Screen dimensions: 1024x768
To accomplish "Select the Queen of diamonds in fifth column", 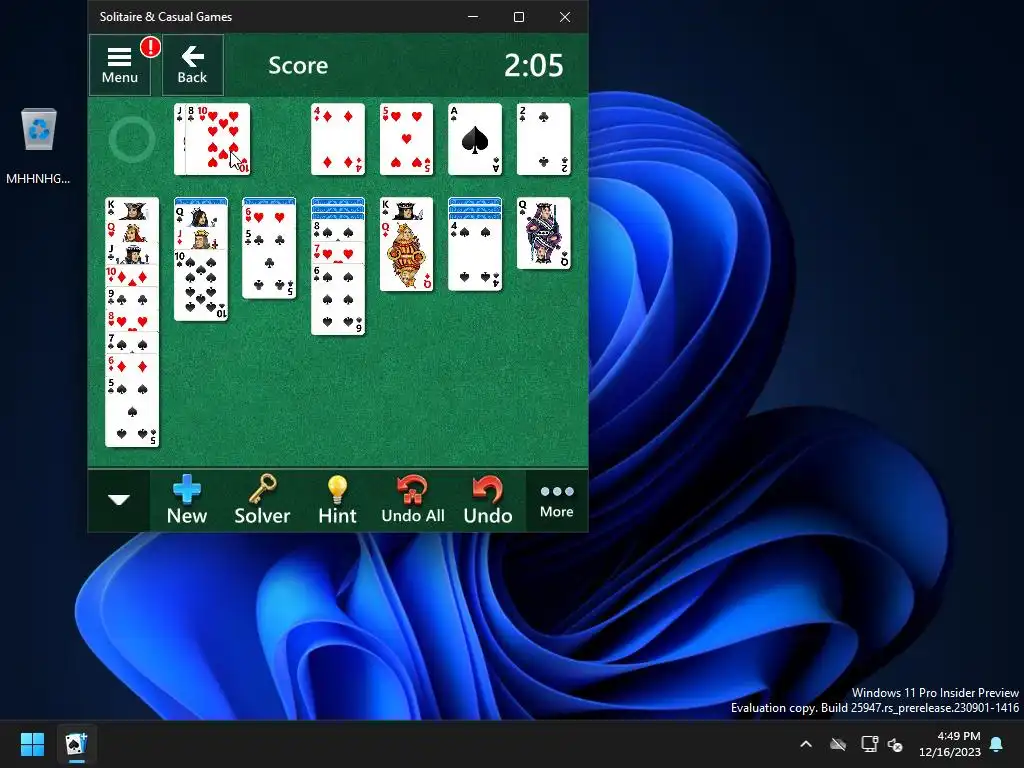I will pos(406,255).
